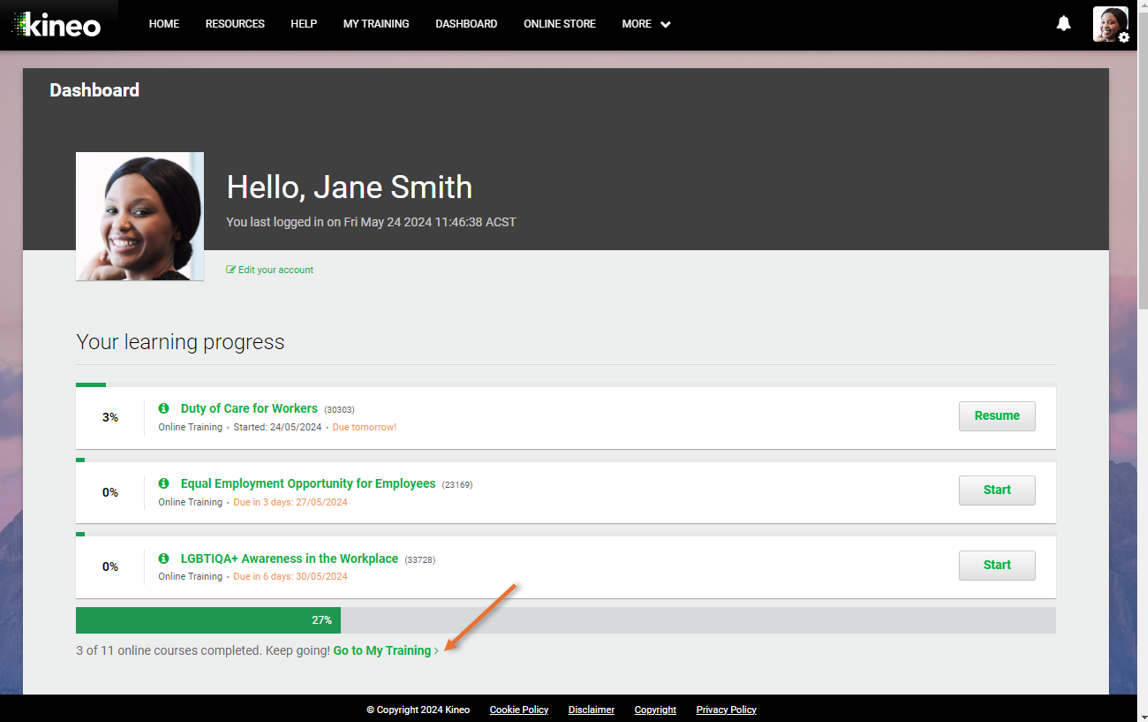Click the Dashboard page title
The image size is (1148, 722).
pos(94,90)
